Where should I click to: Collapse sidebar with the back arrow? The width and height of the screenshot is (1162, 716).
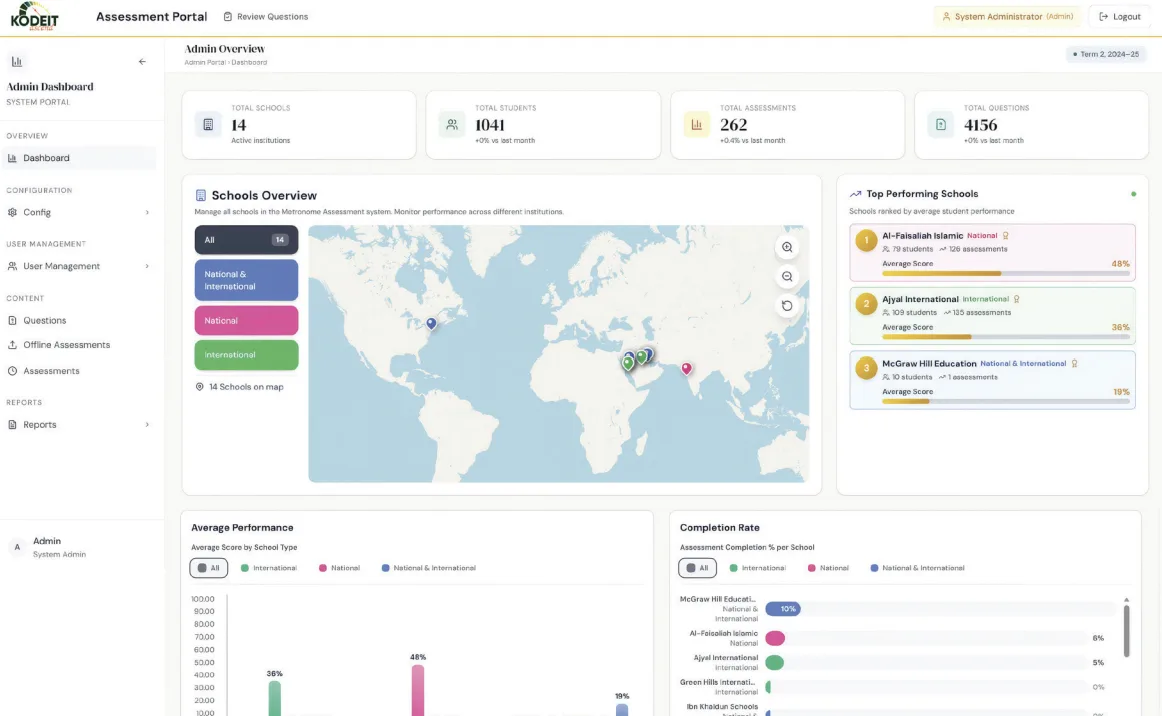pyautogui.click(x=142, y=62)
